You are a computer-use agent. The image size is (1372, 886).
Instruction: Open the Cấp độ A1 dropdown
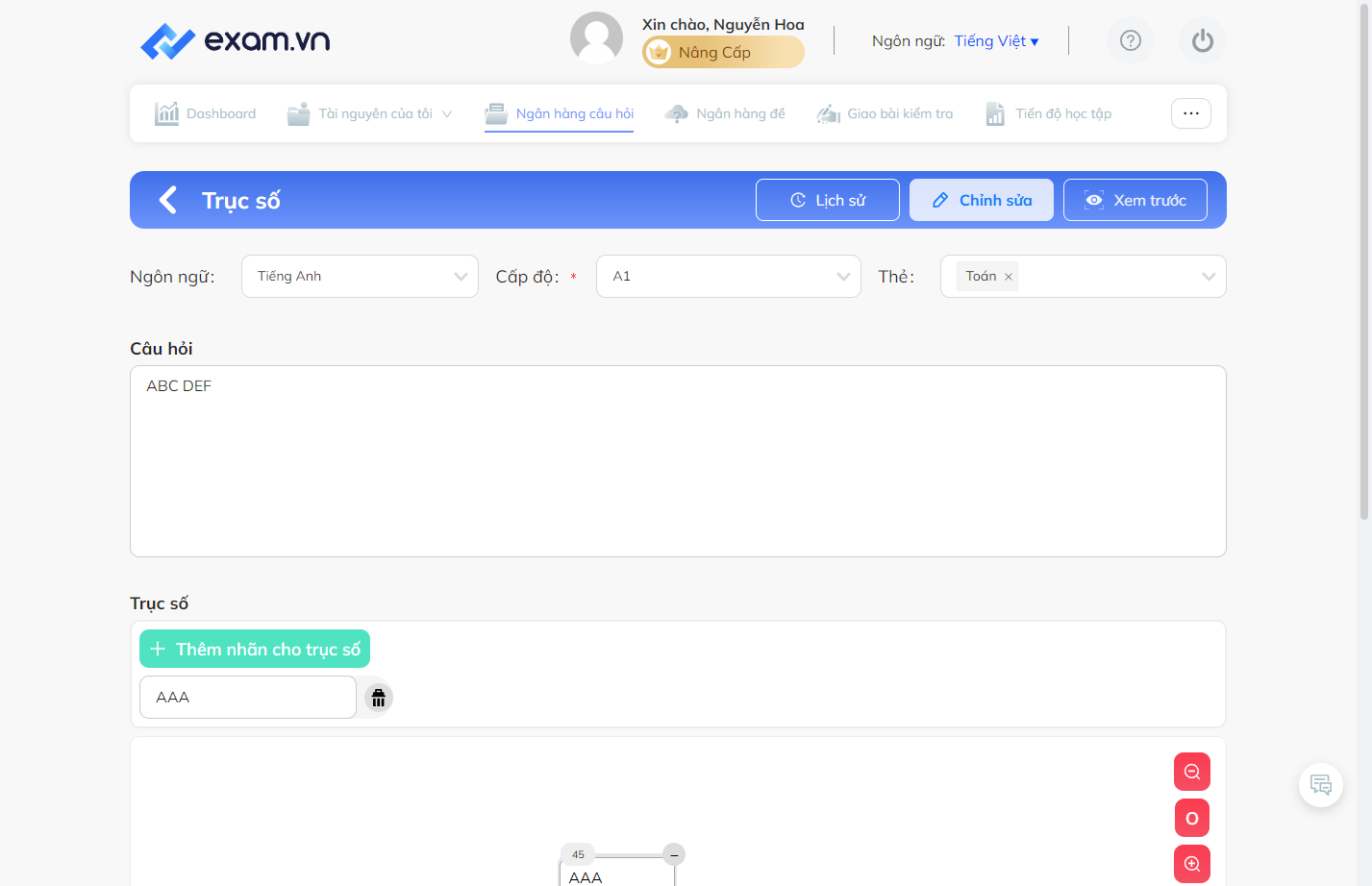click(x=729, y=277)
